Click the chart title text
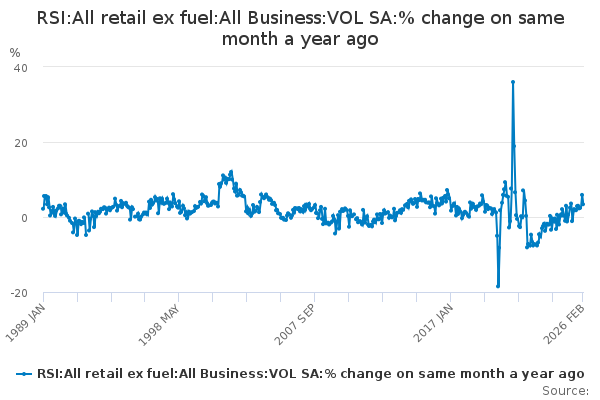This screenshot has width=600, height=400. point(300,28)
